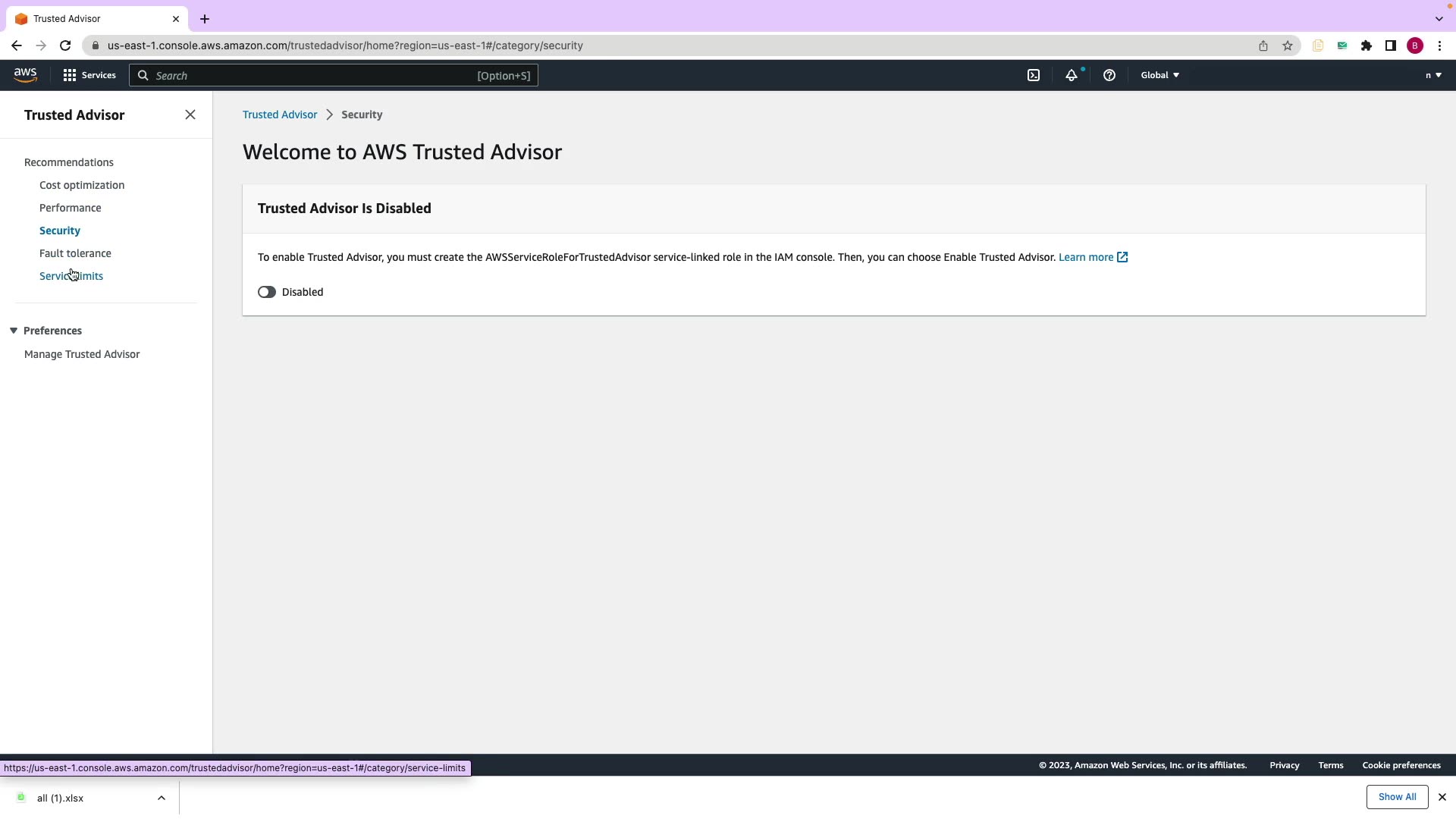This screenshot has height=819, width=1456.
Task: Click the AWS logo home icon
Action: pyautogui.click(x=25, y=74)
